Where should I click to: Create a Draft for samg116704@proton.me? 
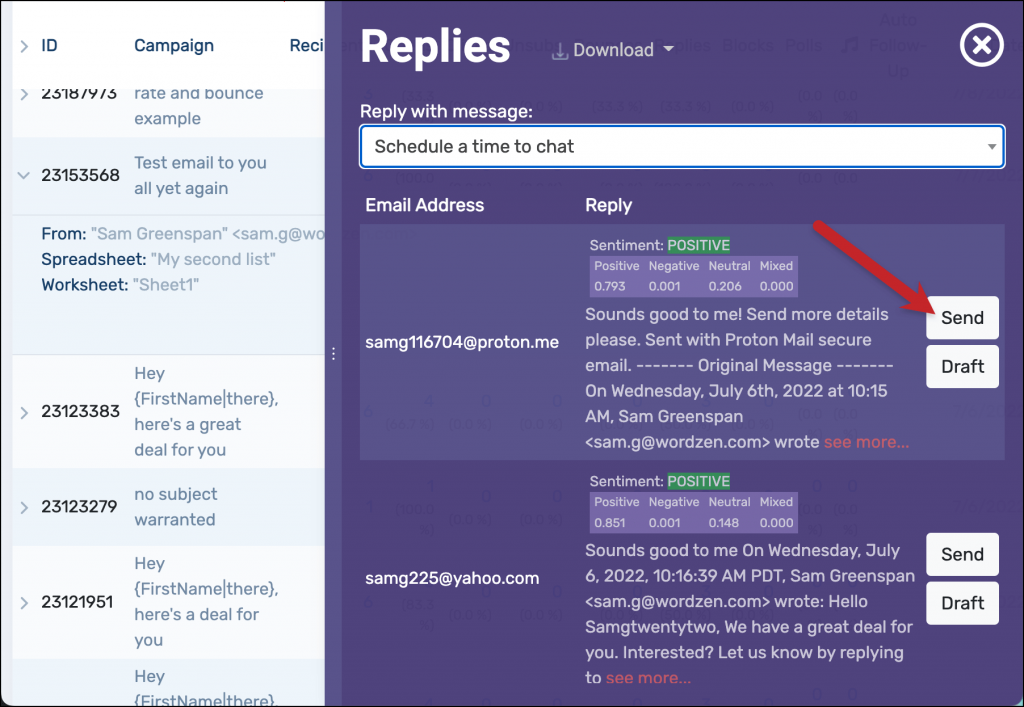point(961,366)
